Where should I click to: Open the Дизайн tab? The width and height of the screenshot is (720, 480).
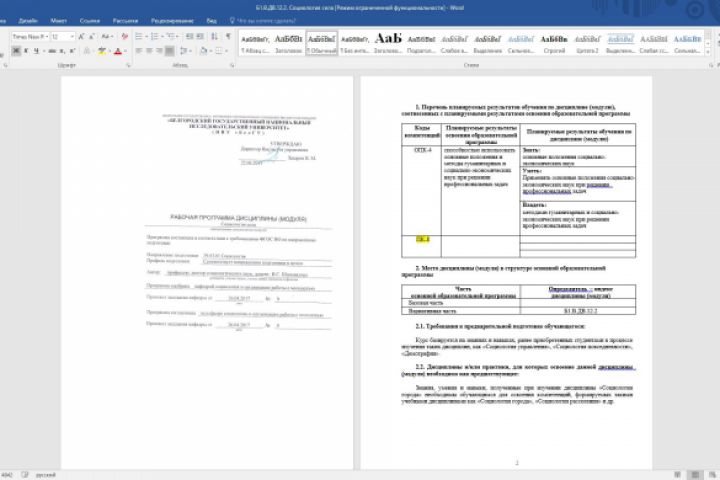coord(28,21)
